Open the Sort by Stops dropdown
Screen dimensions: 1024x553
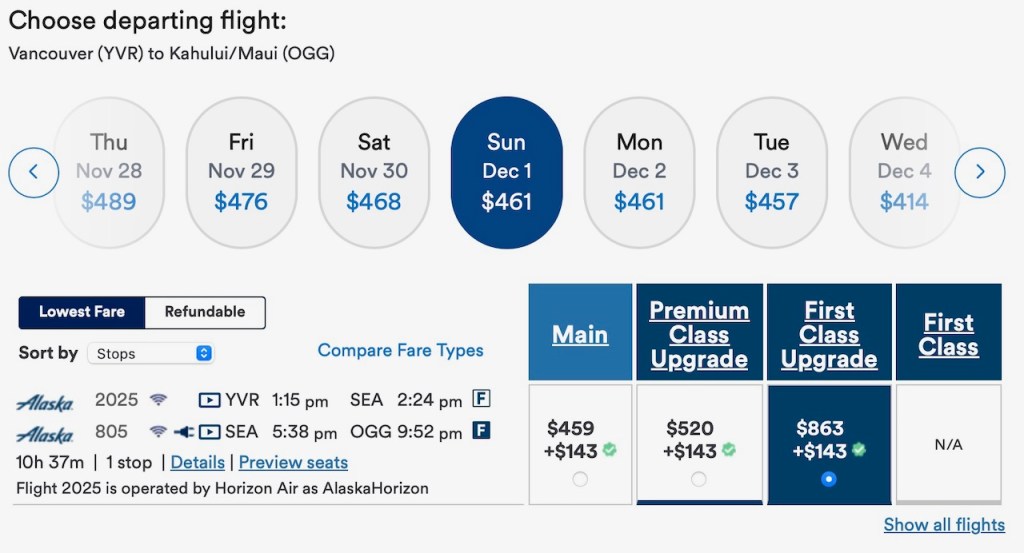tap(150, 353)
